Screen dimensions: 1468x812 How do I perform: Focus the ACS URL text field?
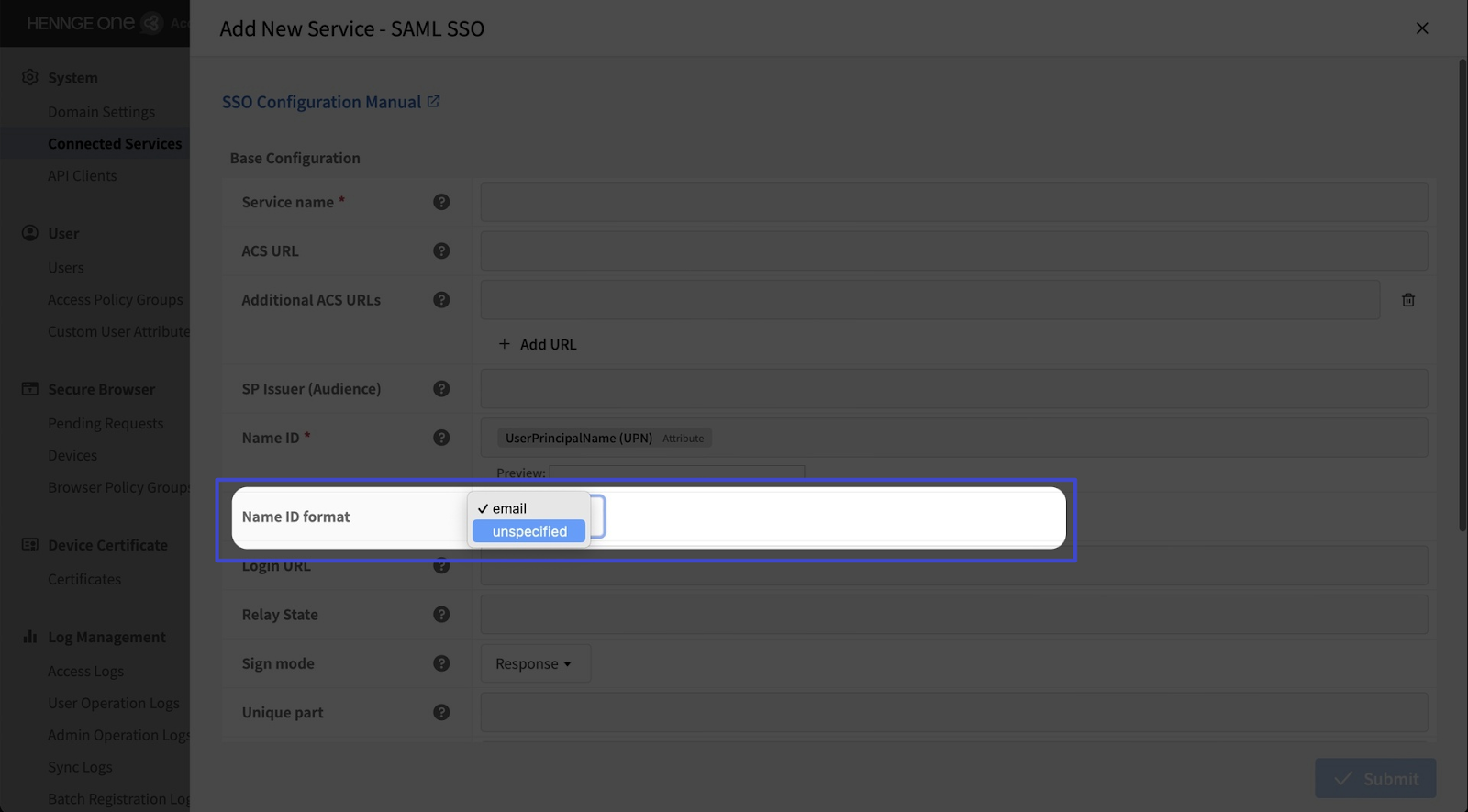point(953,250)
